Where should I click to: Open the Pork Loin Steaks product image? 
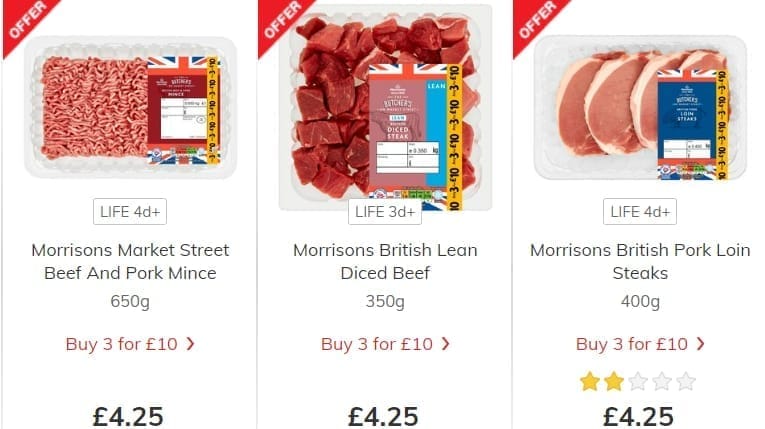pos(640,107)
